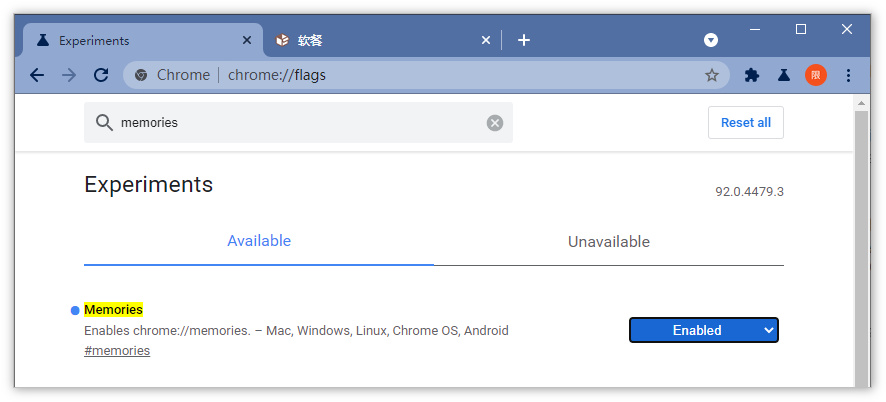Click the chrome://flags address bar
Viewport: 886px width, 402px height.
click(420, 75)
